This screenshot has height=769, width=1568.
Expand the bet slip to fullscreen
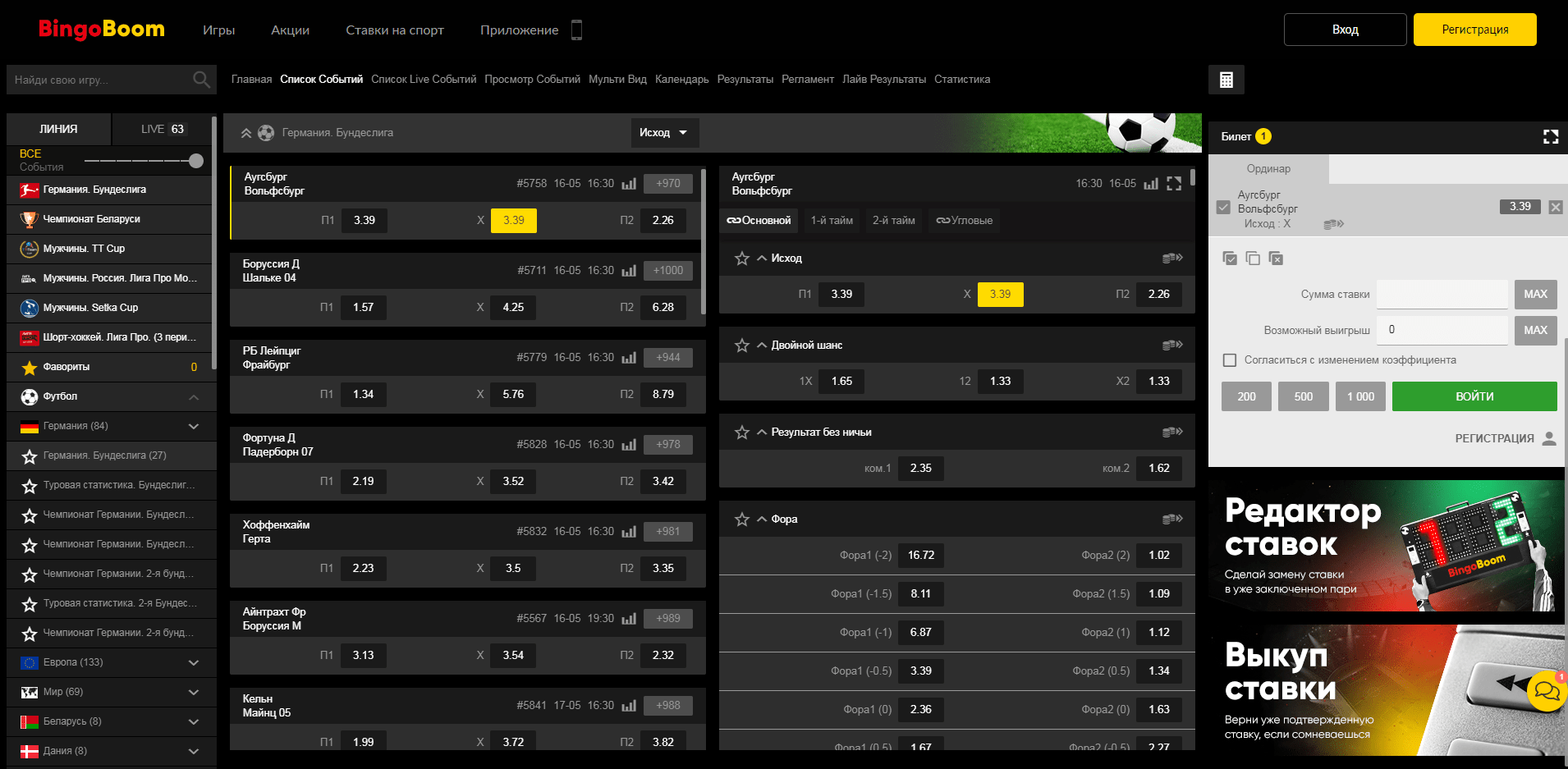pos(1551,137)
